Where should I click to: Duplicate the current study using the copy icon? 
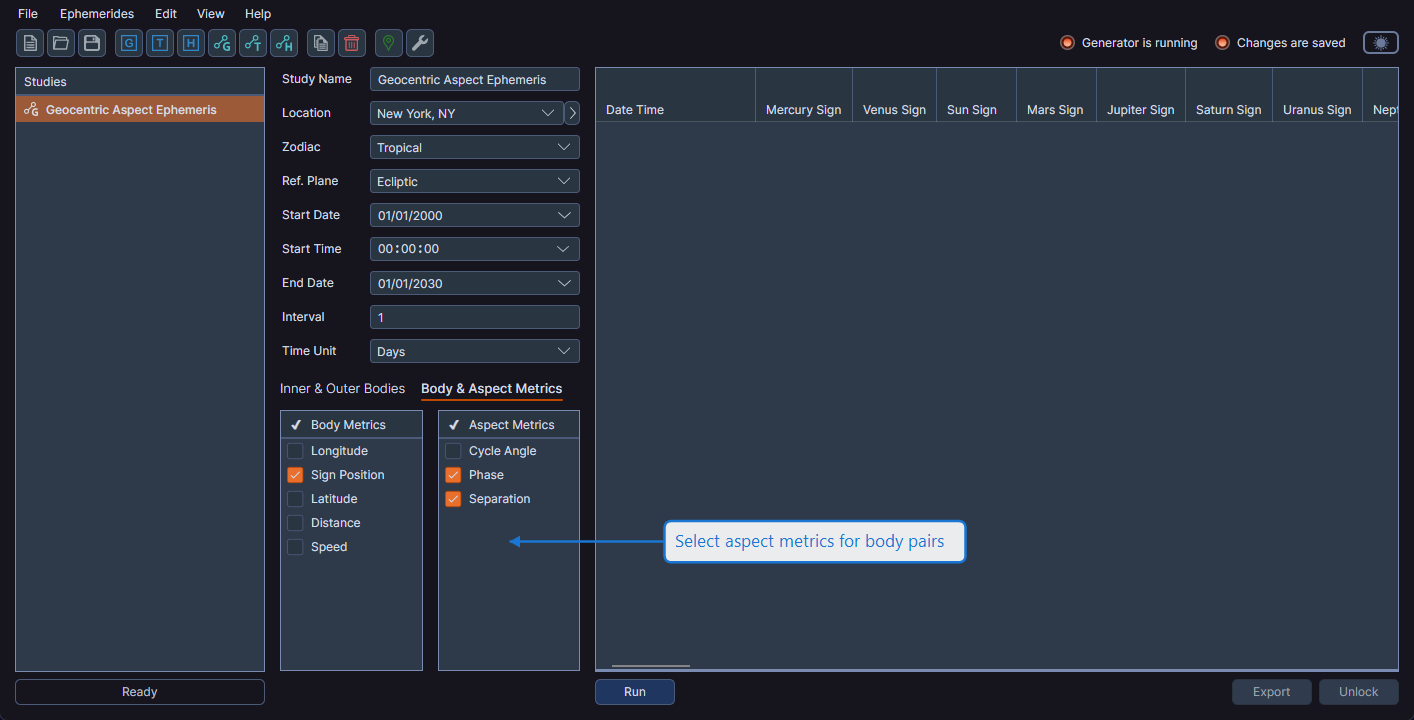321,43
